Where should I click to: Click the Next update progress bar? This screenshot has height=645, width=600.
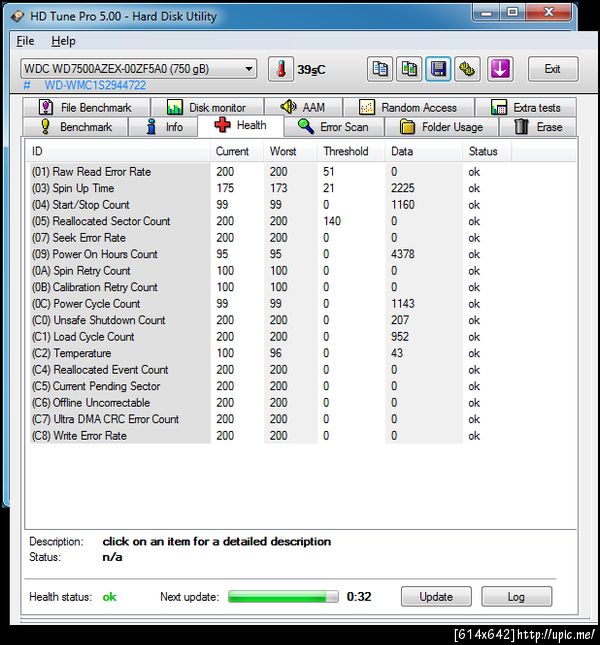[283, 596]
